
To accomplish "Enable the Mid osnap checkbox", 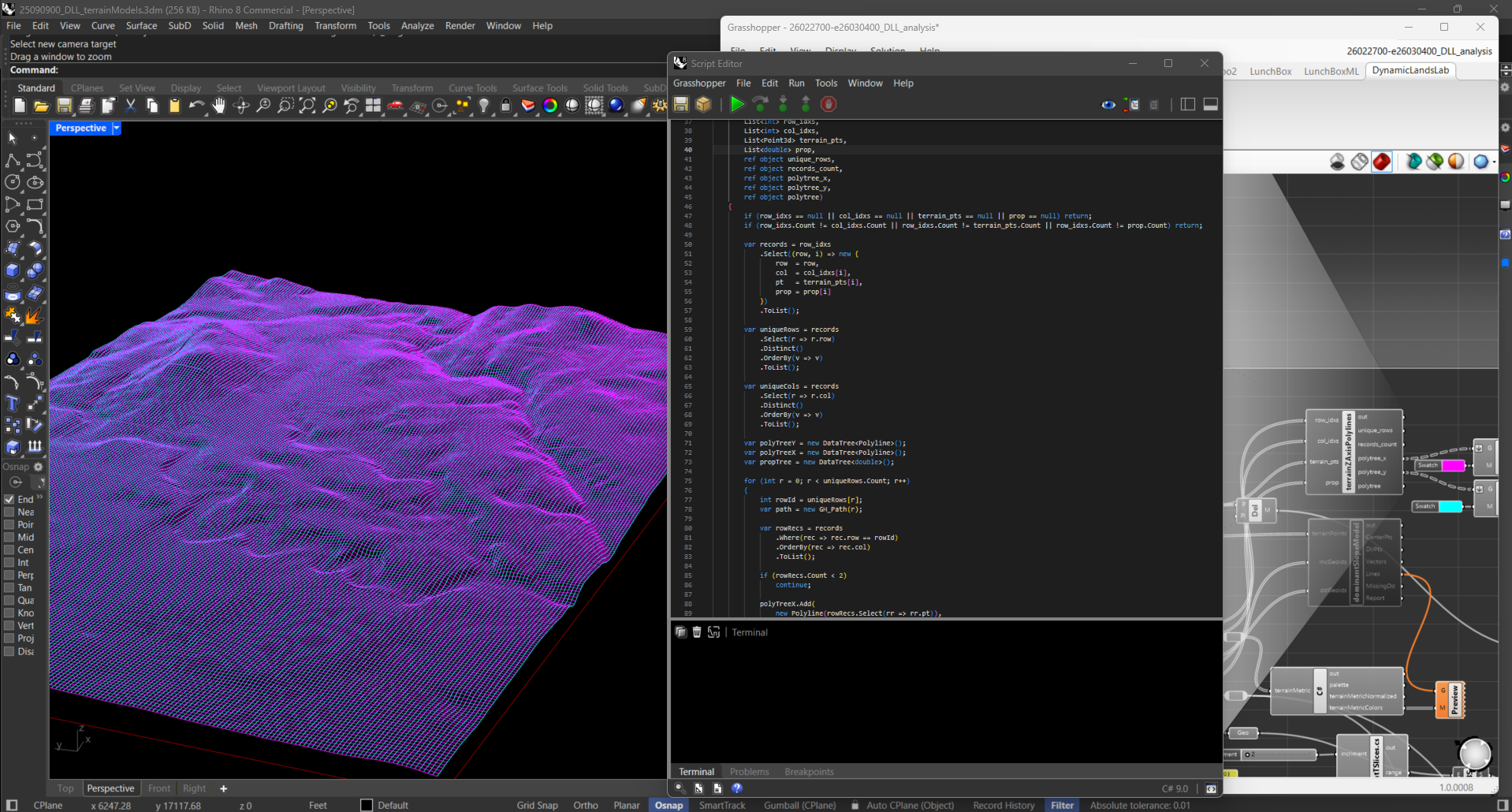I will [x=9, y=537].
